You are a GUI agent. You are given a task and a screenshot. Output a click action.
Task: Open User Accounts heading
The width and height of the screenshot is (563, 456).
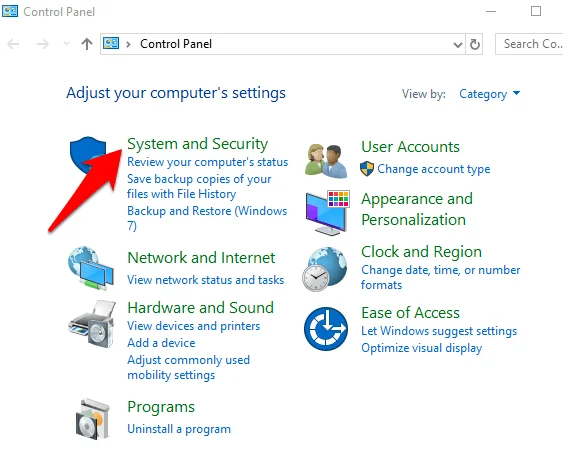coord(410,147)
